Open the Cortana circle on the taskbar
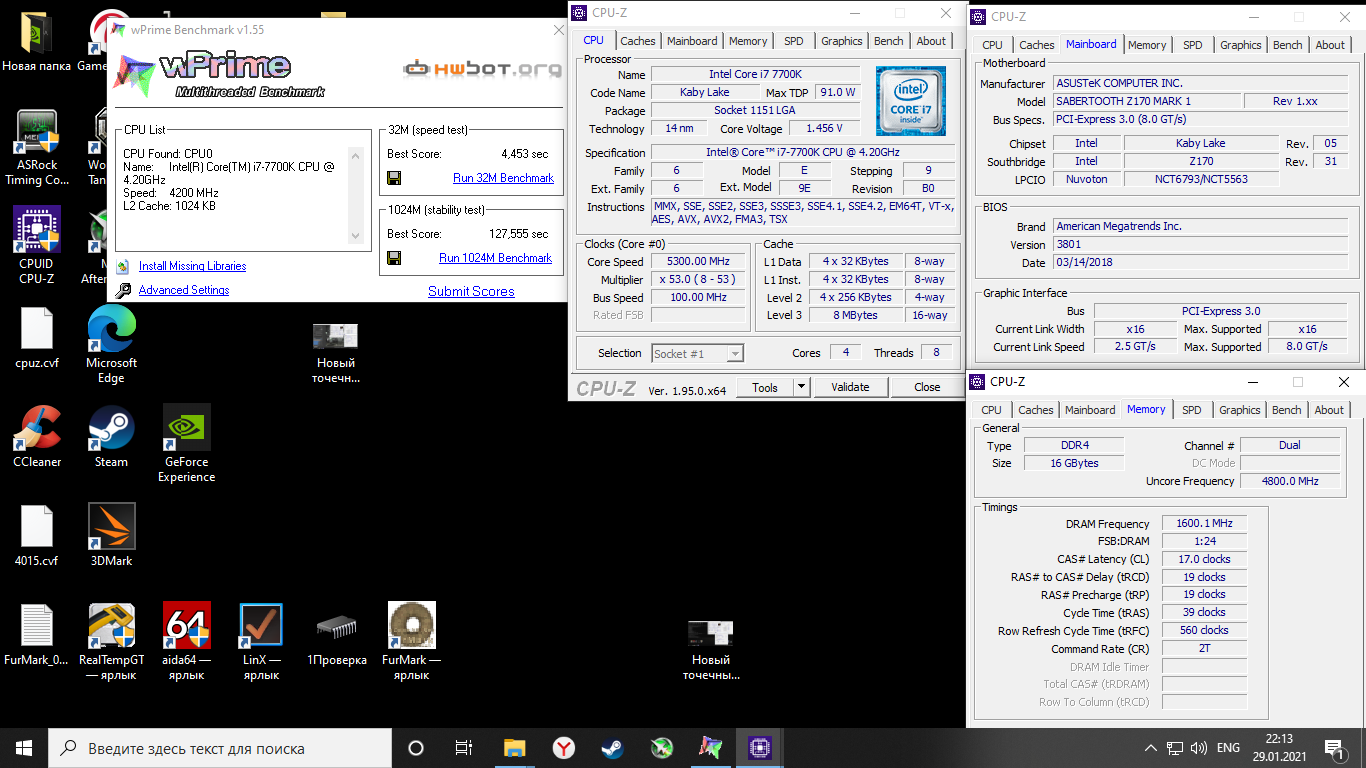Image resolution: width=1366 pixels, height=768 pixels. (x=416, y=747)
